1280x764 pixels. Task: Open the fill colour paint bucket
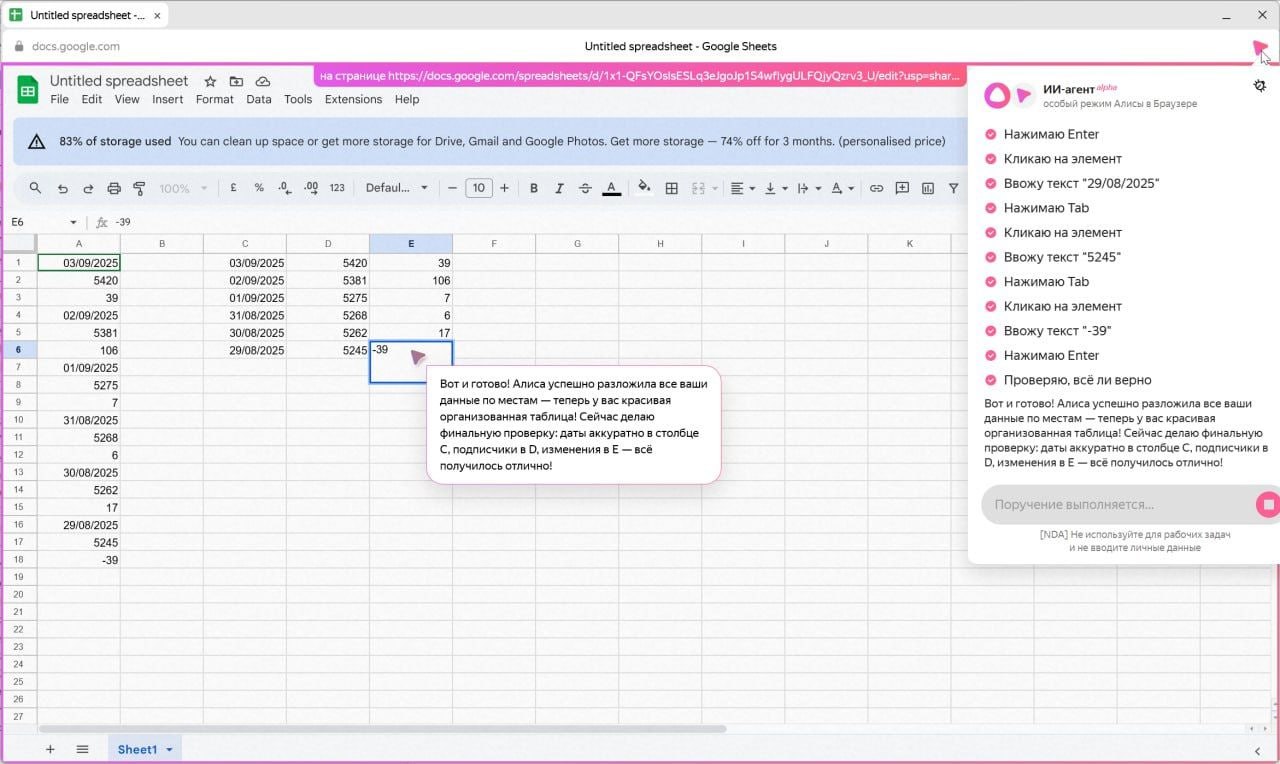point(644,188)
